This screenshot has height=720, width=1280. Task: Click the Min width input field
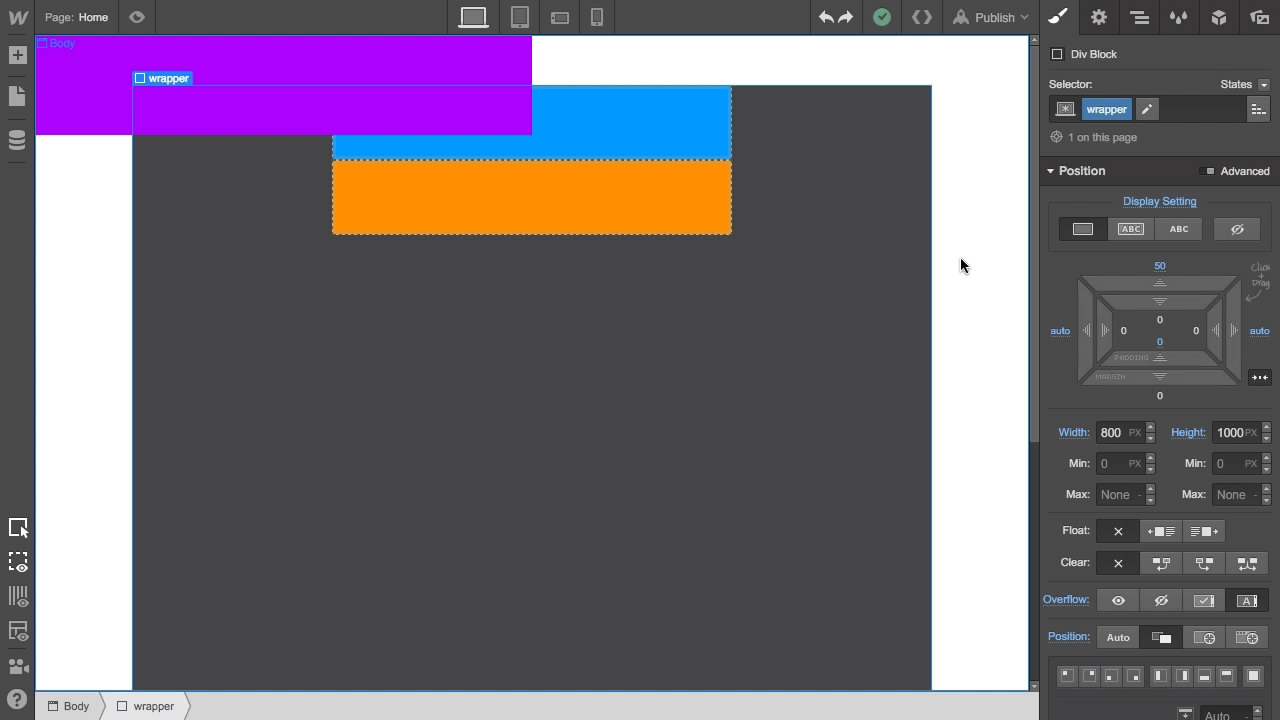(x=1120, y=464)
